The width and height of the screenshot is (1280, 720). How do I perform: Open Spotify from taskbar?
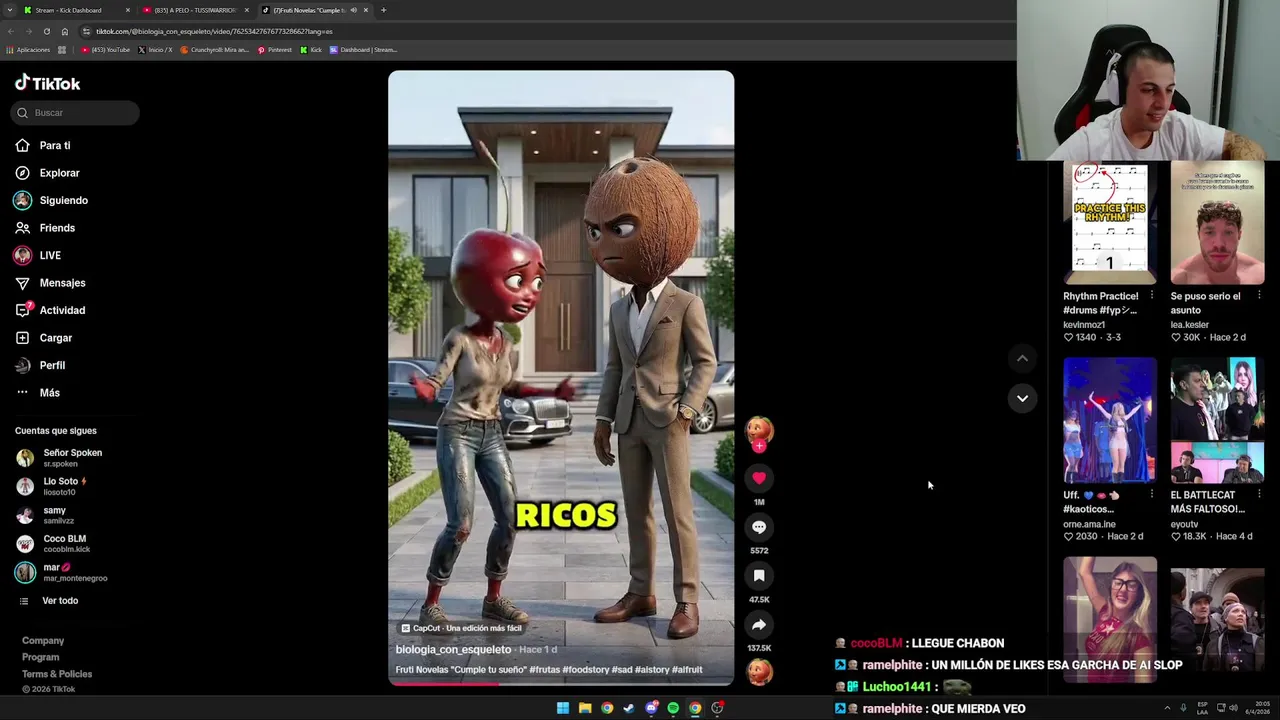[x=673, y=708]
